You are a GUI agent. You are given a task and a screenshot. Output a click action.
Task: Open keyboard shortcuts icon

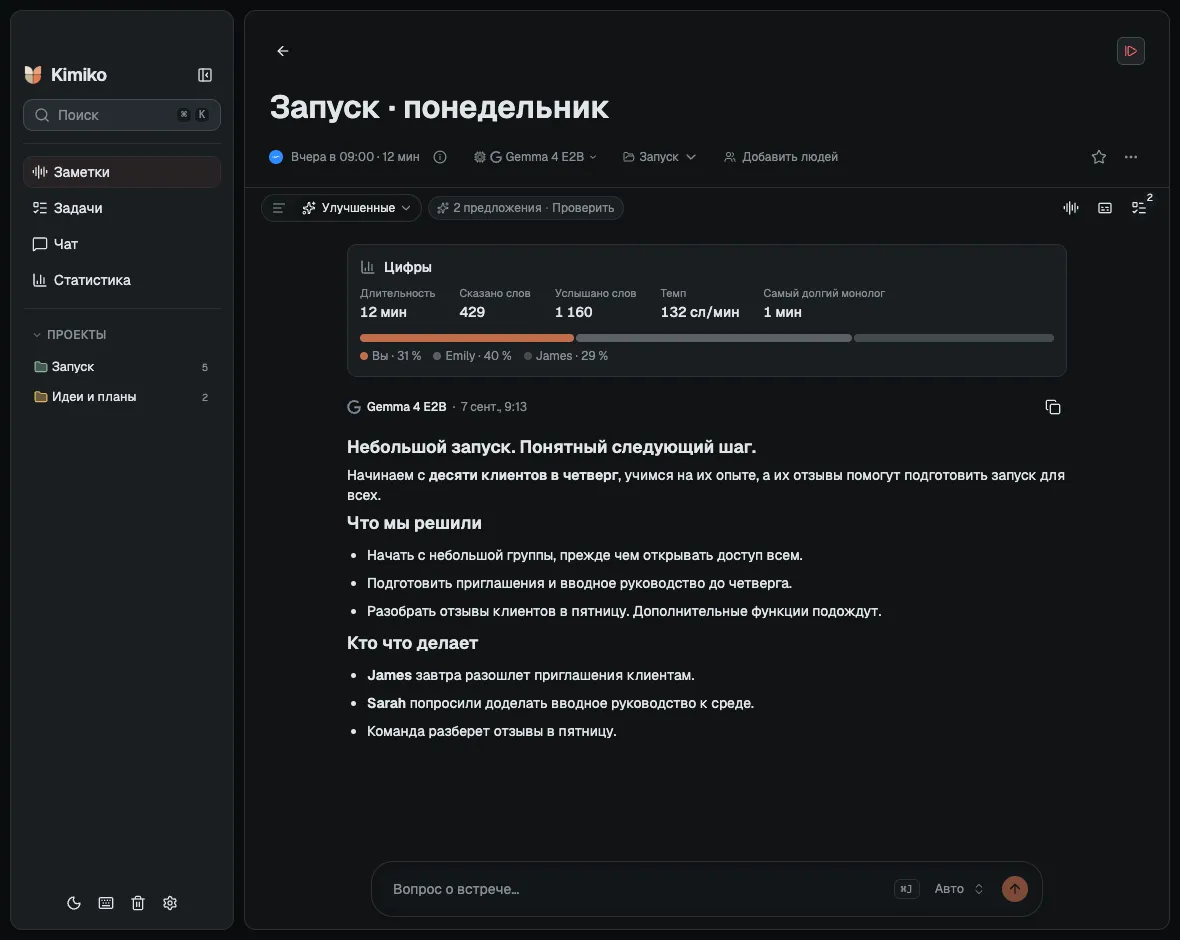click(x=106, y=903)
